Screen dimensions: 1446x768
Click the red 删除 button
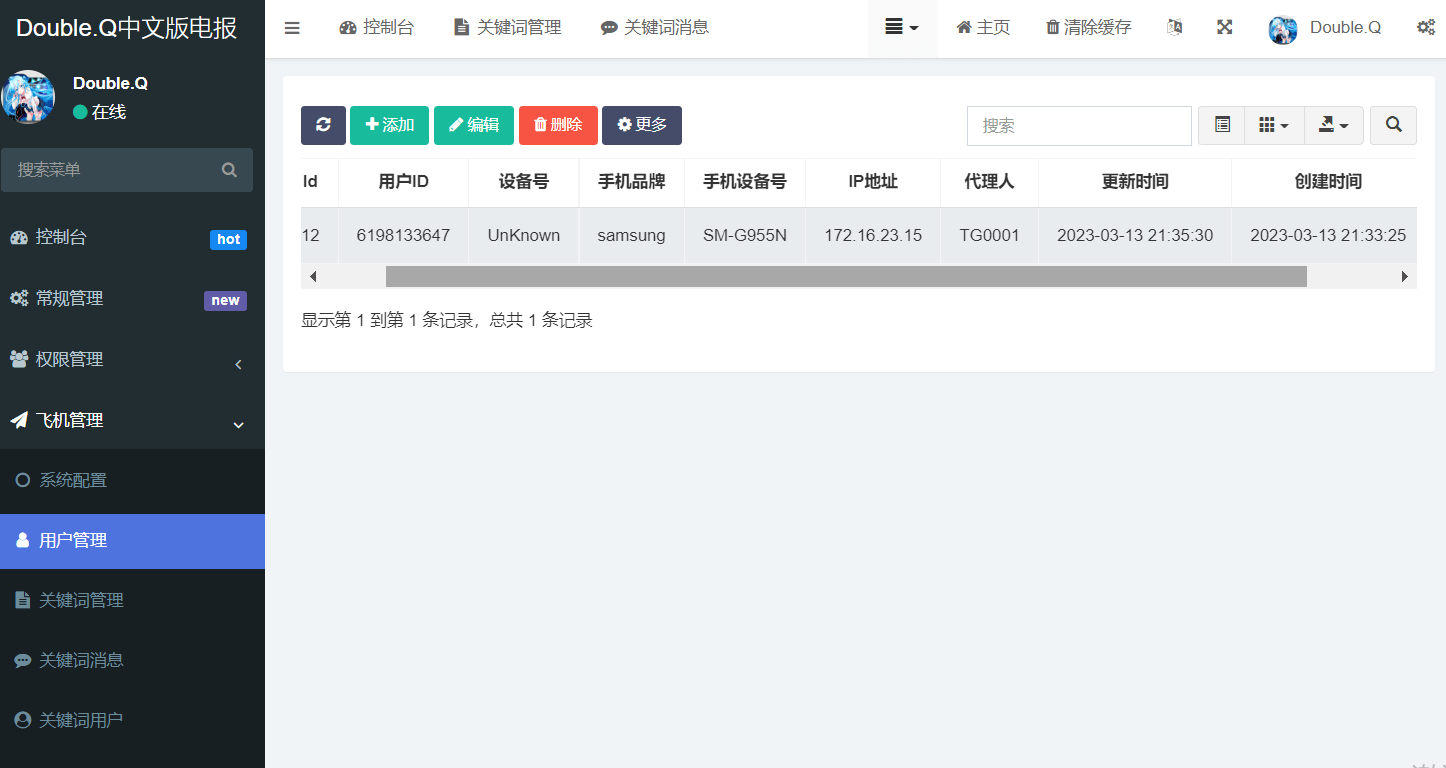coord(558,125)
